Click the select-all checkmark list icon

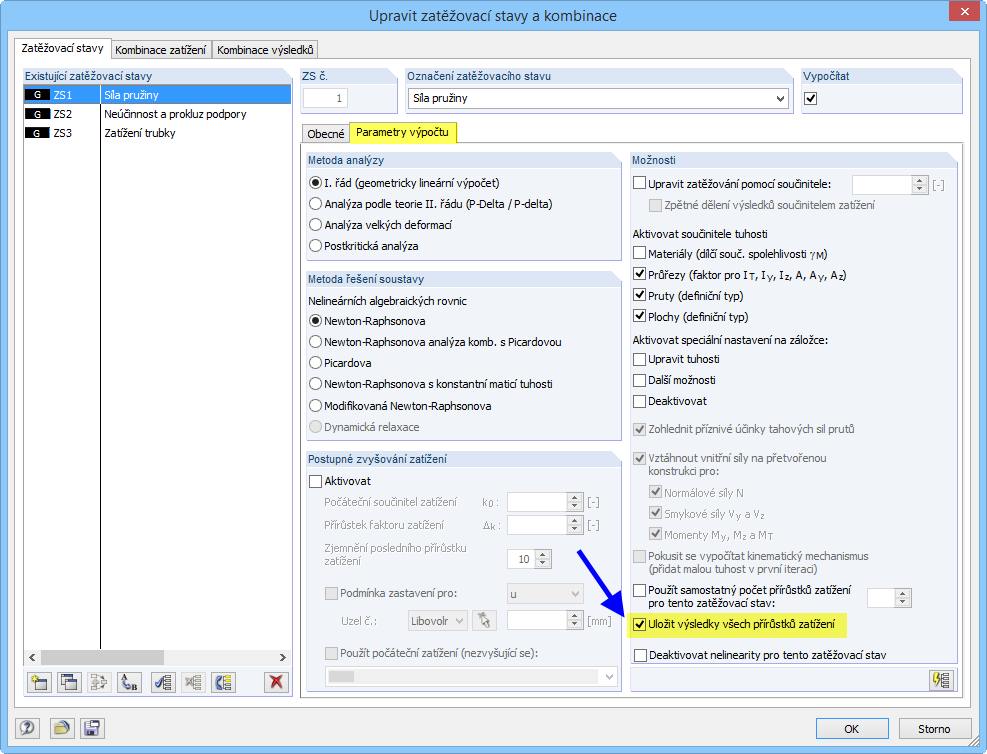[164, 682]
